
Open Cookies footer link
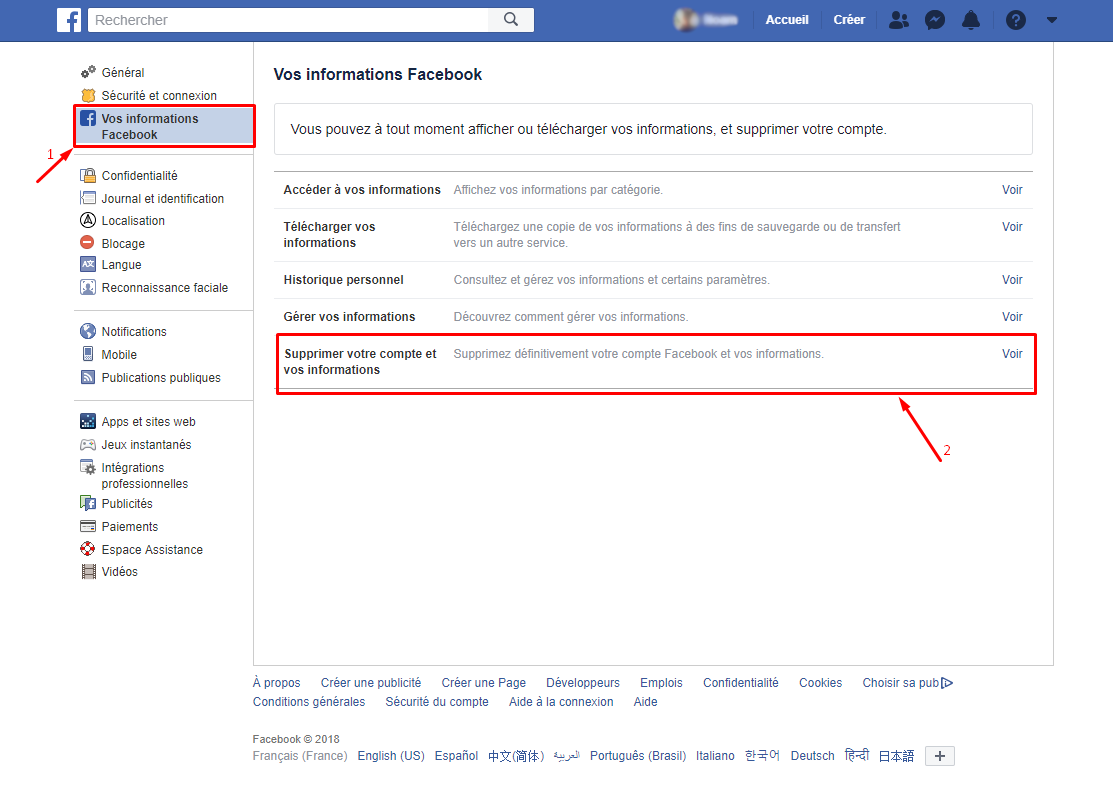point(821,683)
